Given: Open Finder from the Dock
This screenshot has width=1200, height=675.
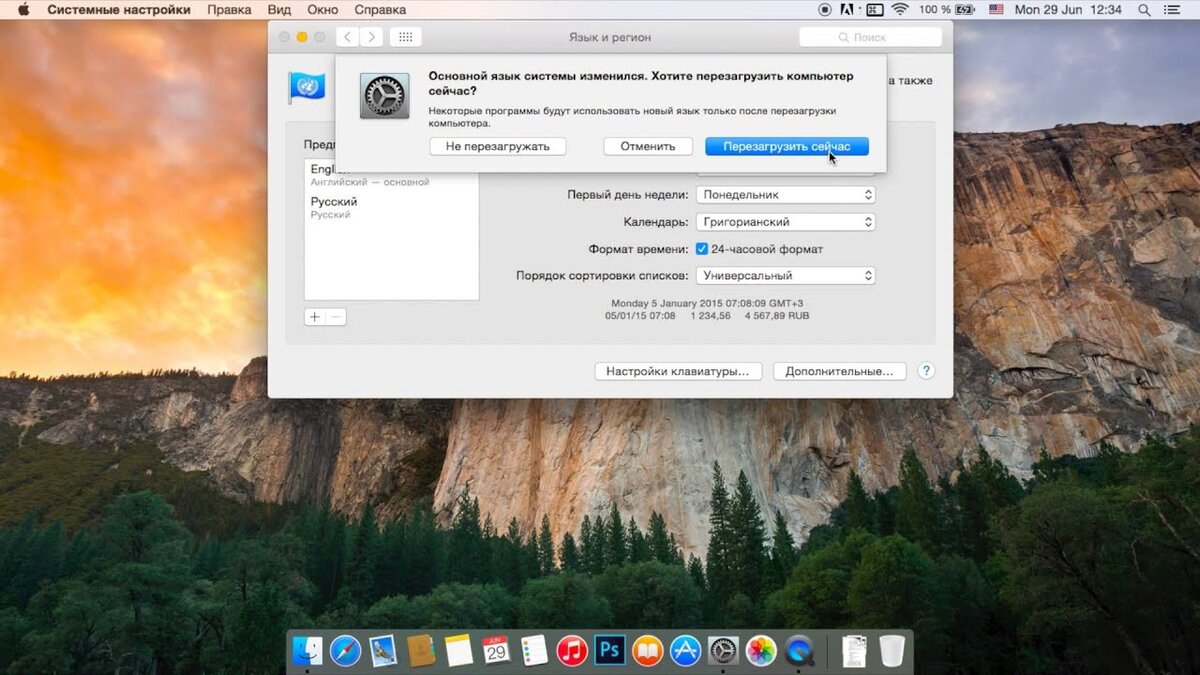Looking at the screenshot, I should [x=308, y=651].
